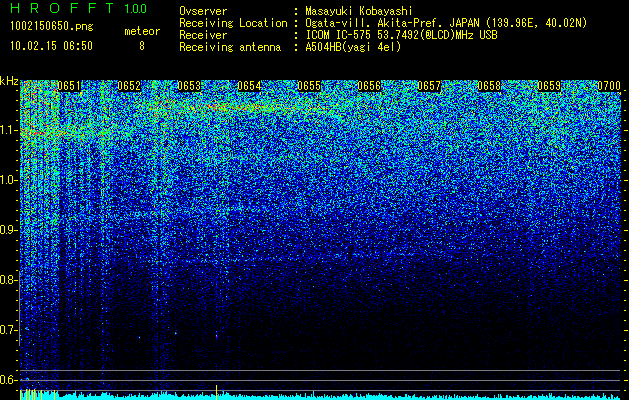Click the Receiving Location field label
The image size is (629, 400).
tap(233, 23)
